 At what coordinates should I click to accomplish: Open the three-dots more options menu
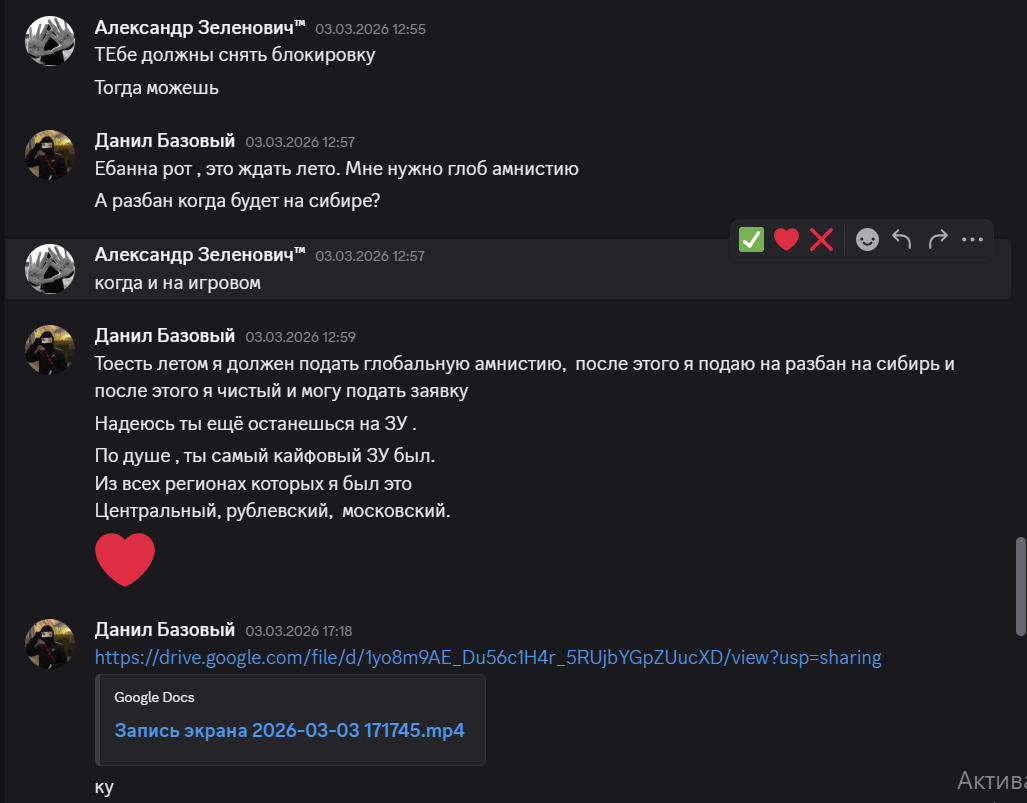tap(973, 240)
